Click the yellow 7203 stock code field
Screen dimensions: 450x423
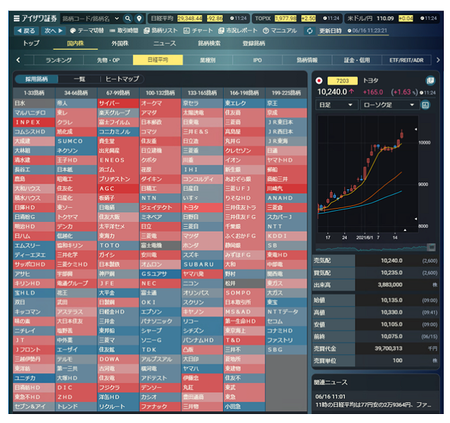pos(342,81)
